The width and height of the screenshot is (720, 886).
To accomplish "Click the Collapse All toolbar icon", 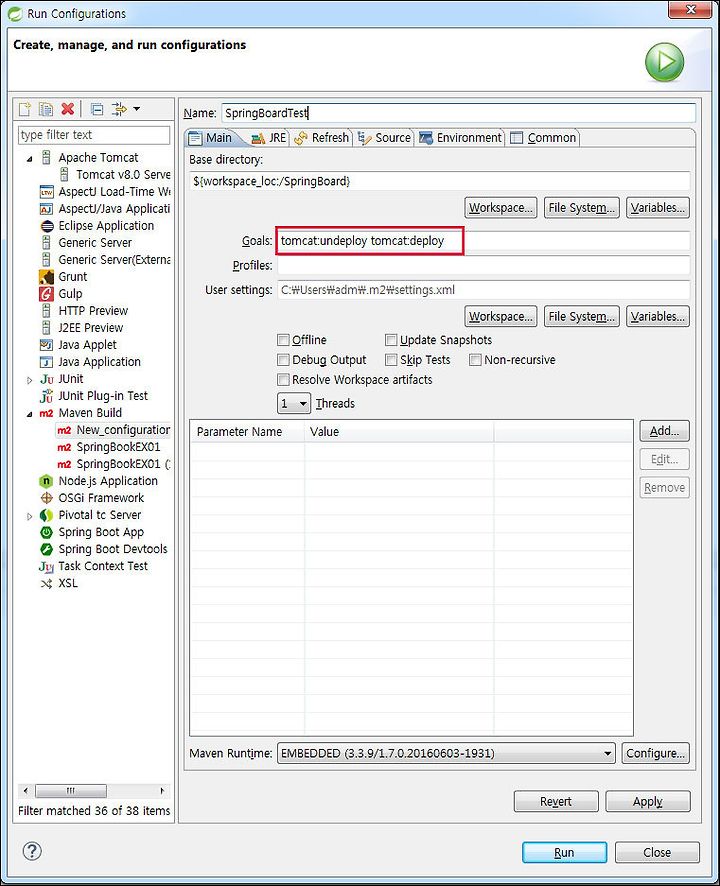I will pyautogui.click(x=97, y=109).
